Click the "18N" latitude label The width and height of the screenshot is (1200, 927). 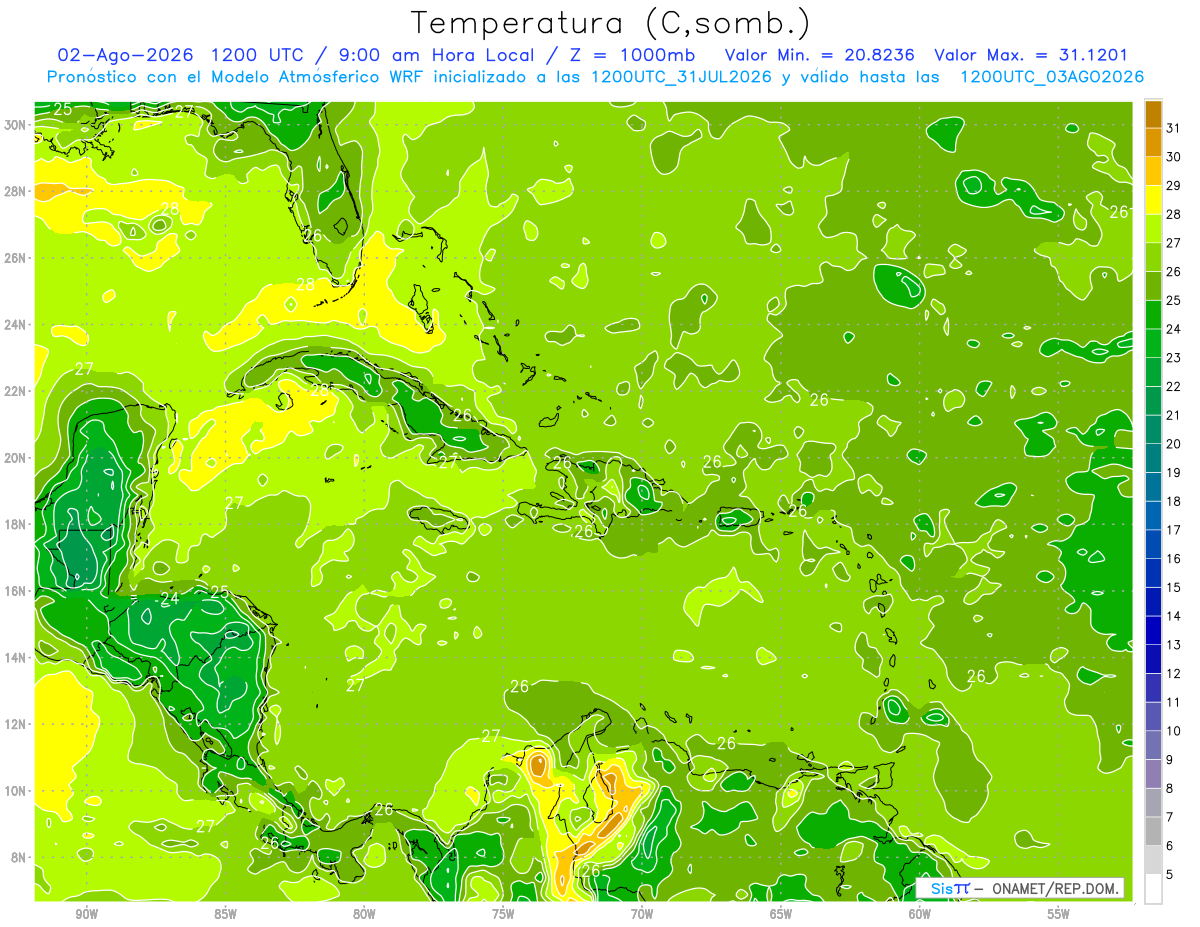coord(16,524)
